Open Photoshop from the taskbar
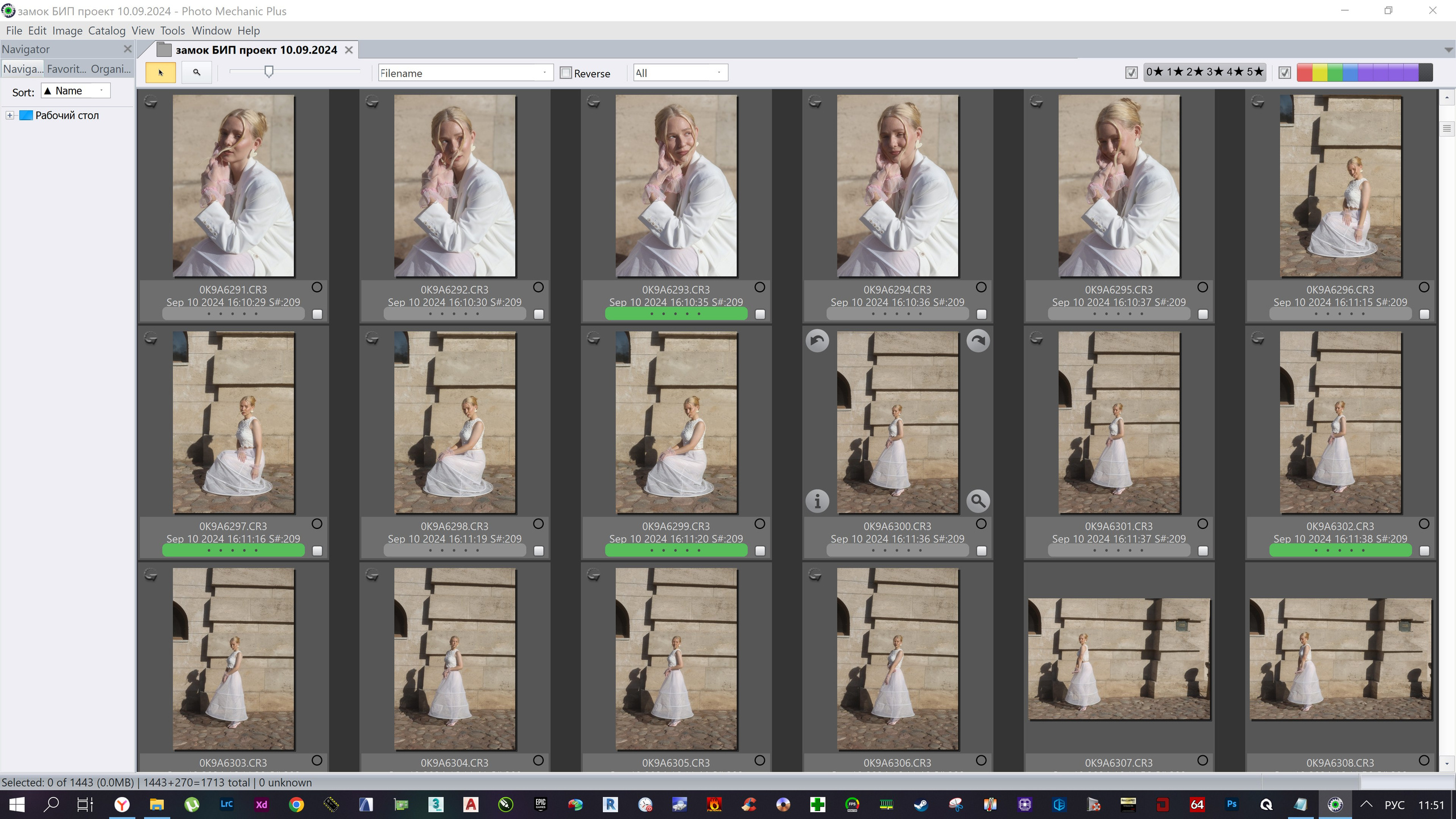Screen dimensions: 1456x819 tap(1231, 804)
